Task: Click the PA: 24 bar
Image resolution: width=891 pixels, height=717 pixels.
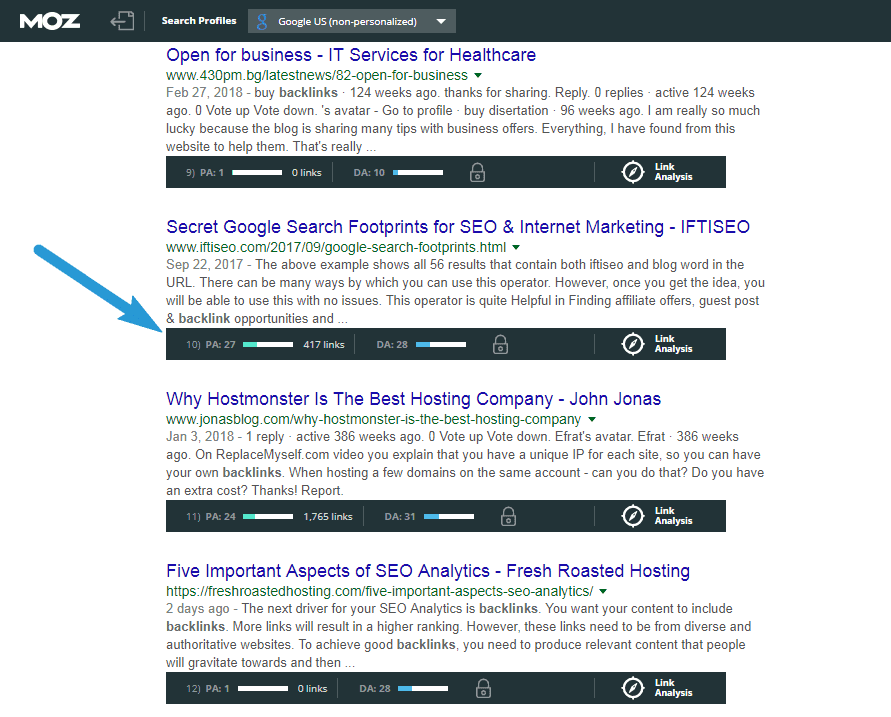Action: click(x=268, y=516)
